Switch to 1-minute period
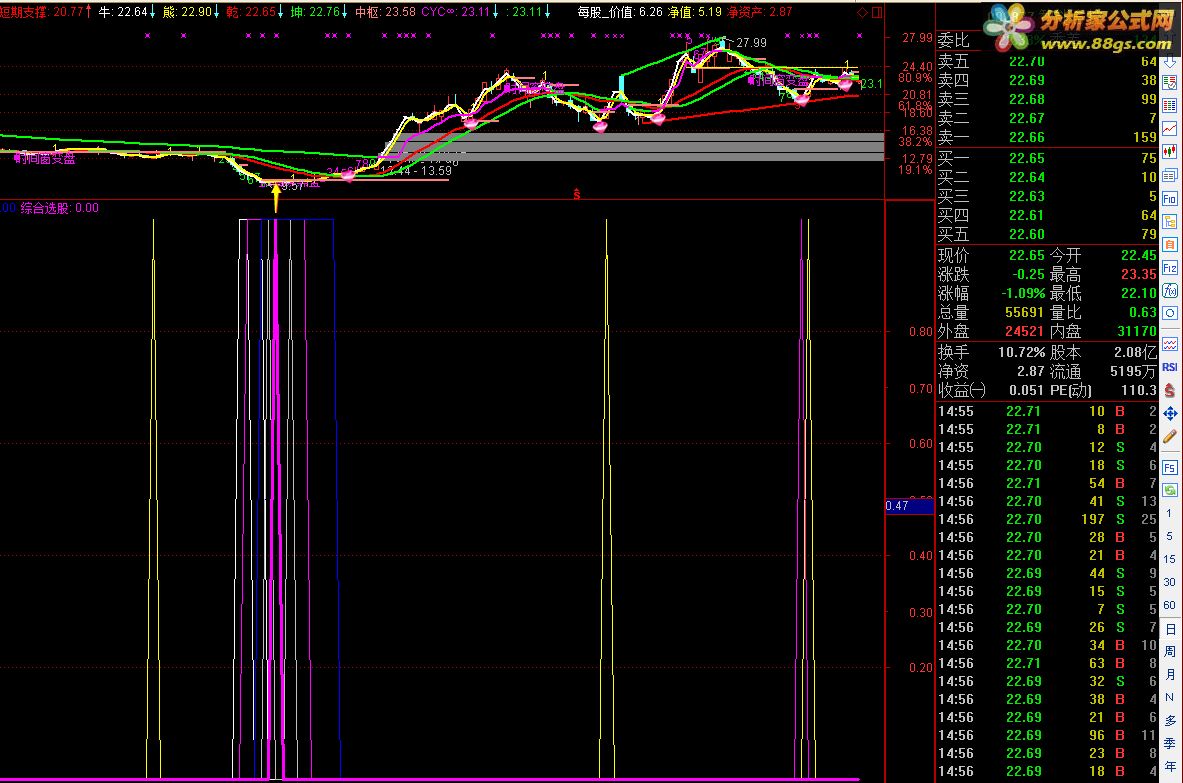 tap(1169, 513)
